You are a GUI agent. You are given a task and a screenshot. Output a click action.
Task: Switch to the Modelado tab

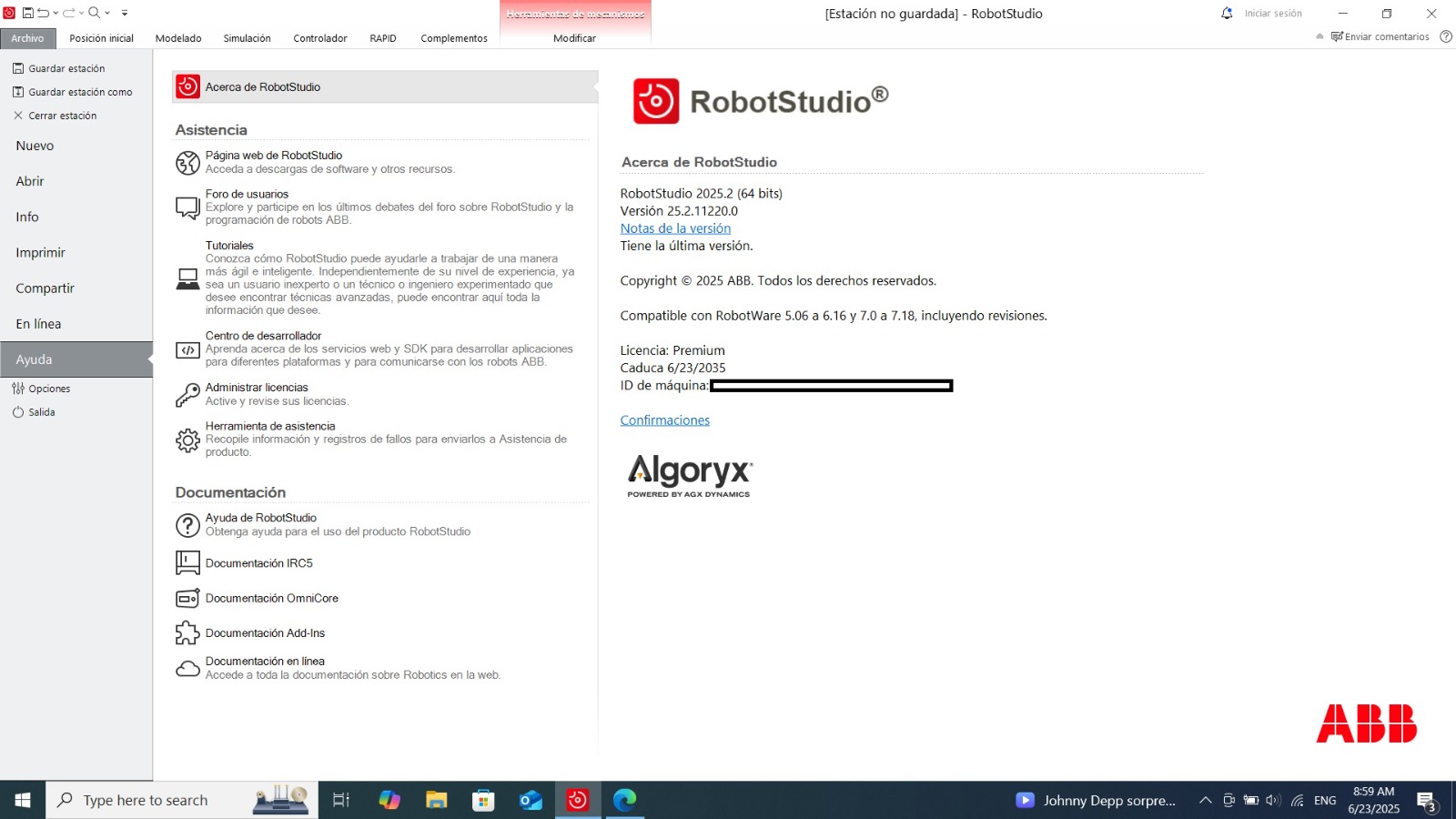coord(178,38)
